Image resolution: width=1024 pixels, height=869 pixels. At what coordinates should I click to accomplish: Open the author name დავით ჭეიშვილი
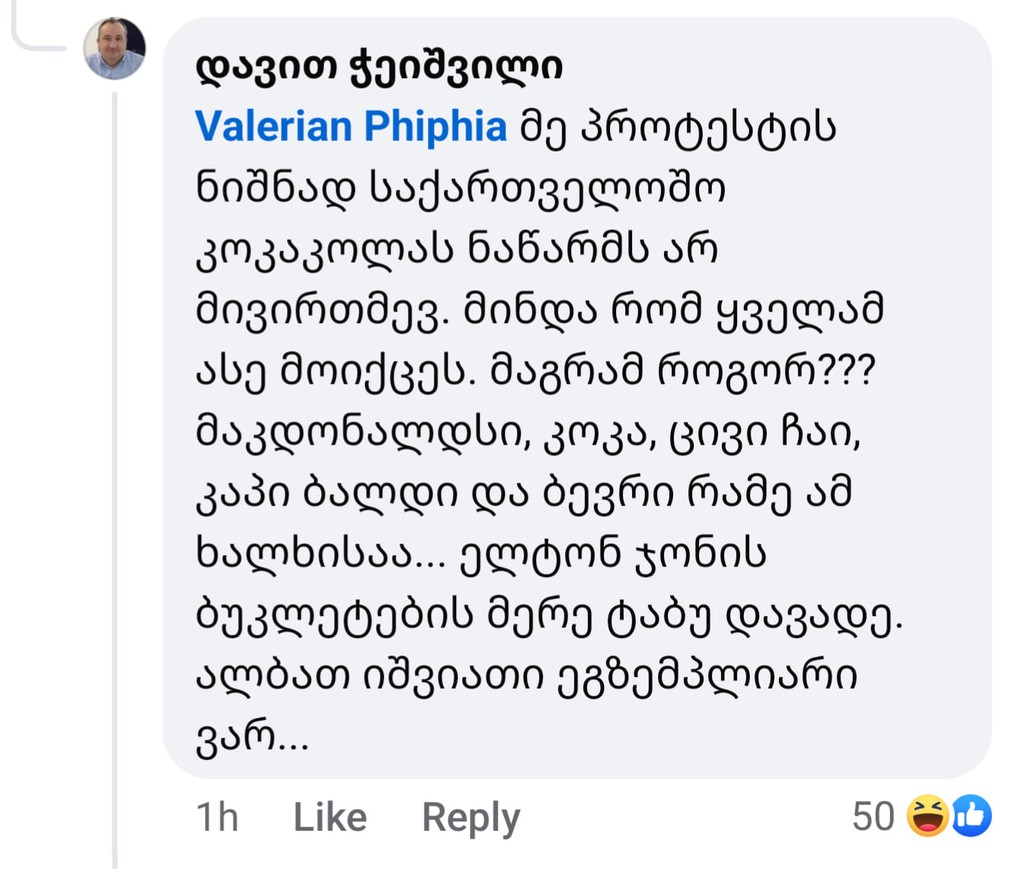coord(378,68)
